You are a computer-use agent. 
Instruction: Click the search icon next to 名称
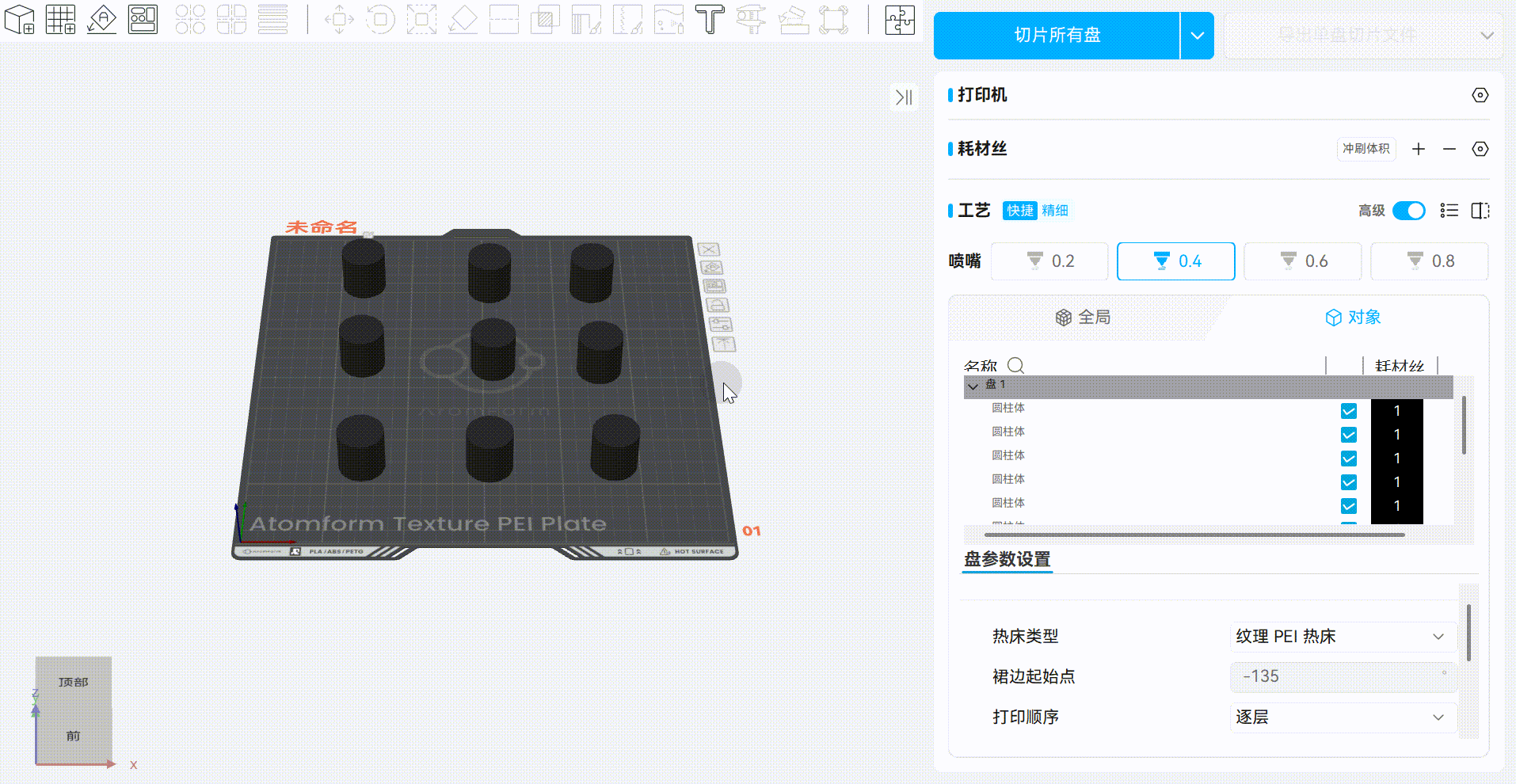click(1015, 365)
